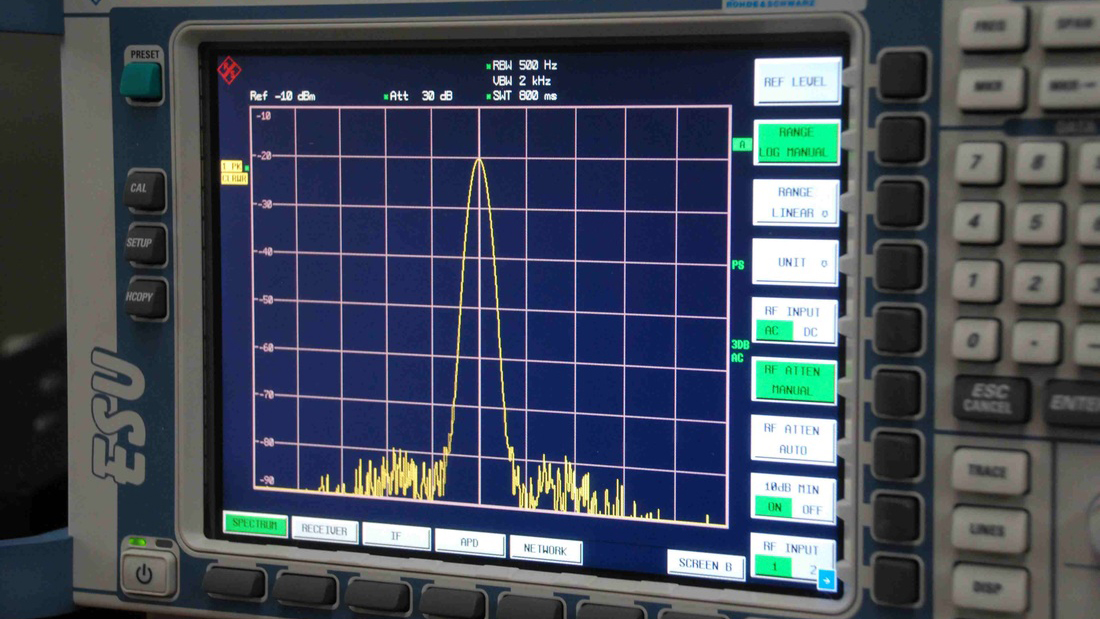Push the hardware key beside REF LEVEL
Screen dimensions: 1100x619
tap(903, 76)
